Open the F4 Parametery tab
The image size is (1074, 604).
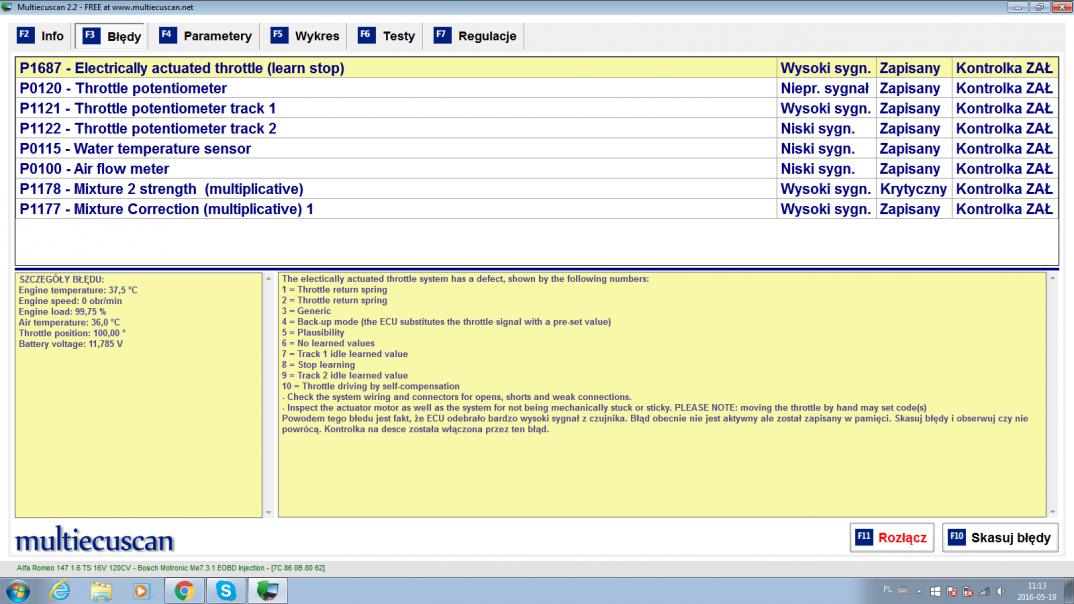206,36
